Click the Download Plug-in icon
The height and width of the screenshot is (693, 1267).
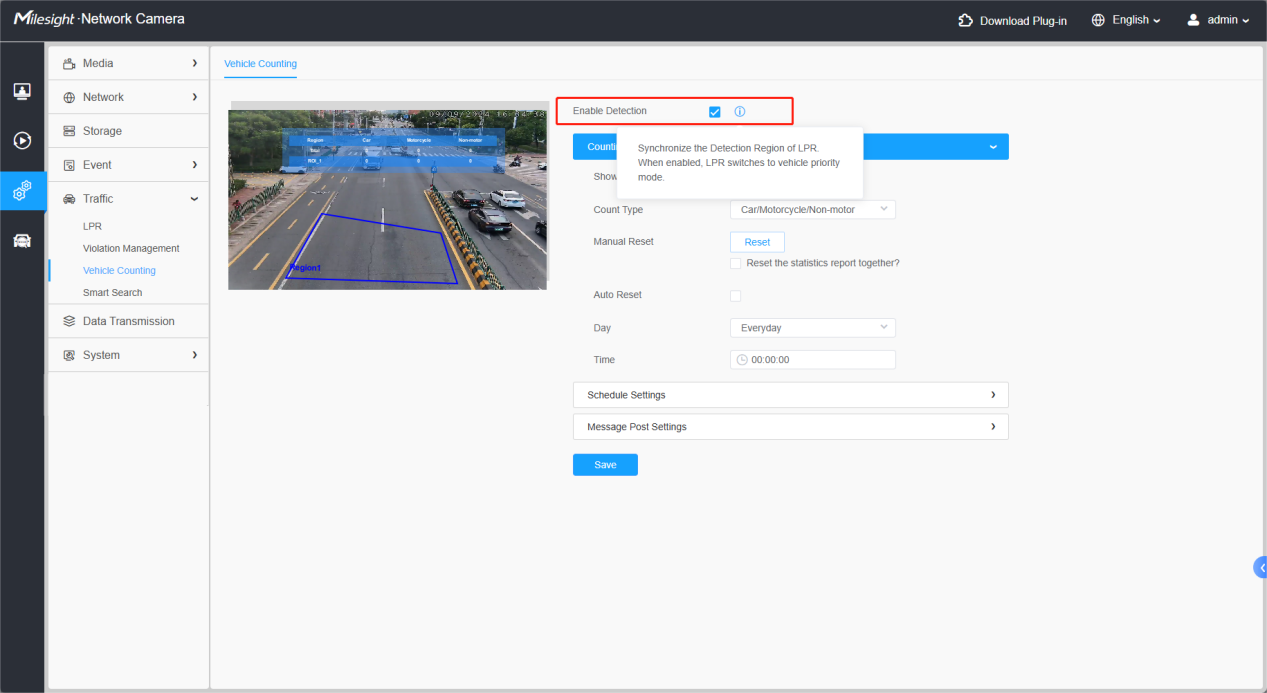point(965,20)
